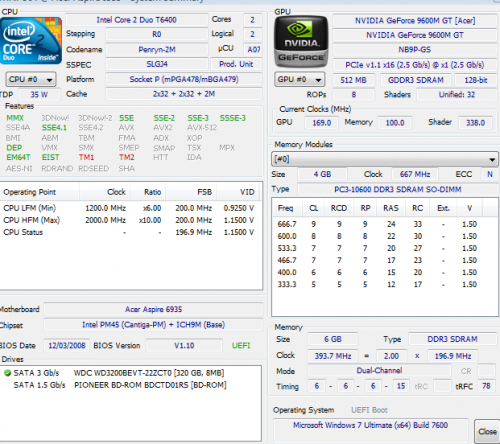Click the 128-bit bus width value
The image size is (500, 444).
click(476, 80)
